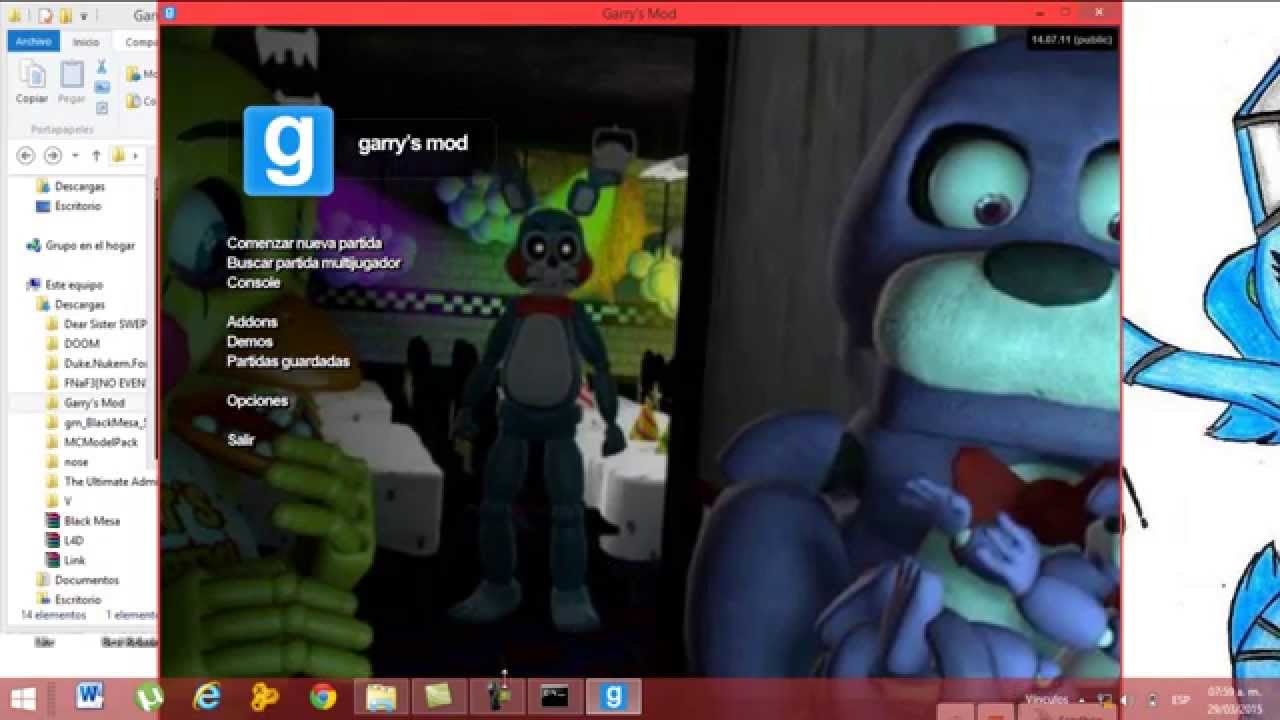
Task: Open the Demos menu entry
Action: point(249,342)
